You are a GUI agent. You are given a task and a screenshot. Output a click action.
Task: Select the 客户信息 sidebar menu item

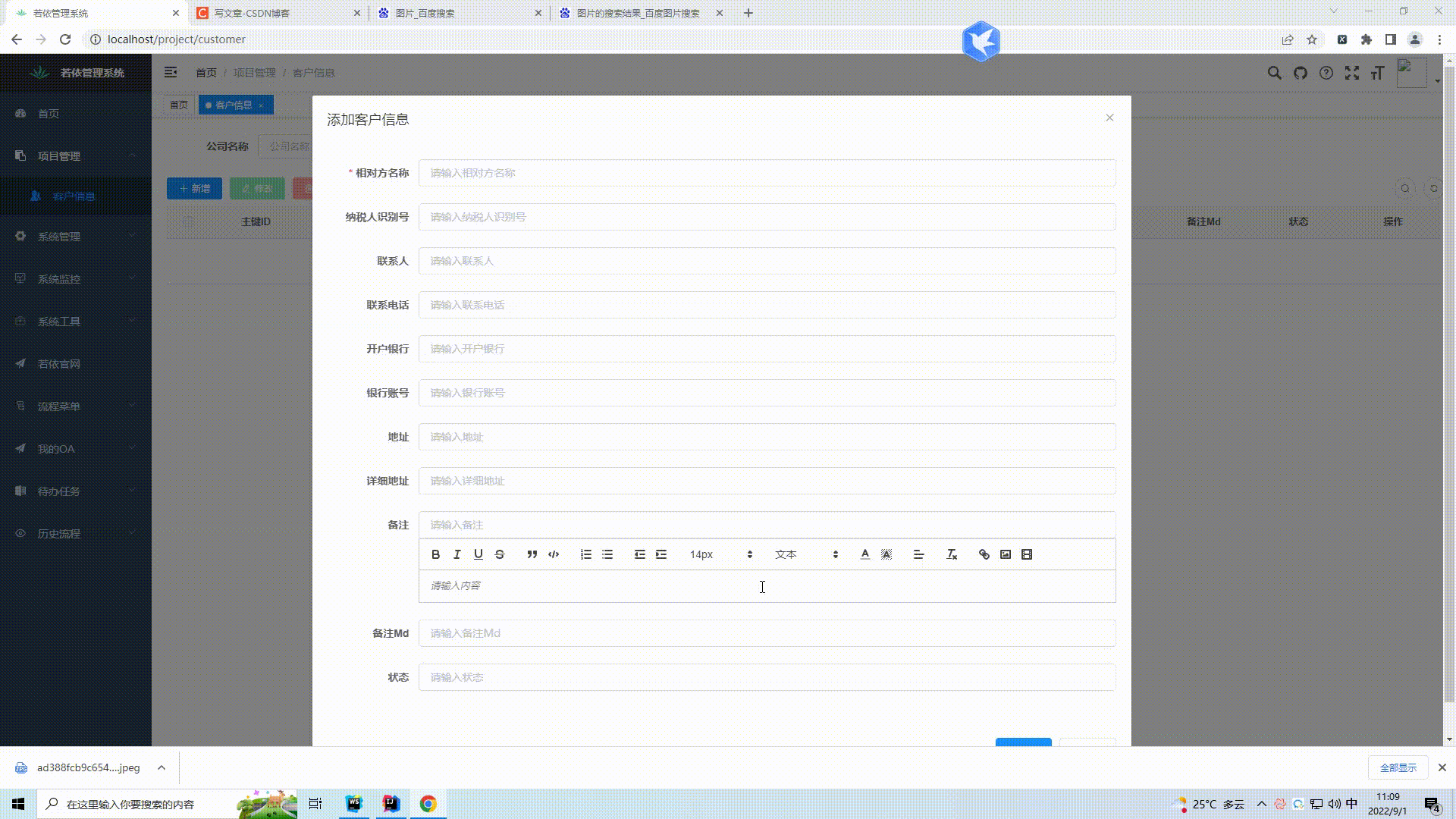(74, 196)
